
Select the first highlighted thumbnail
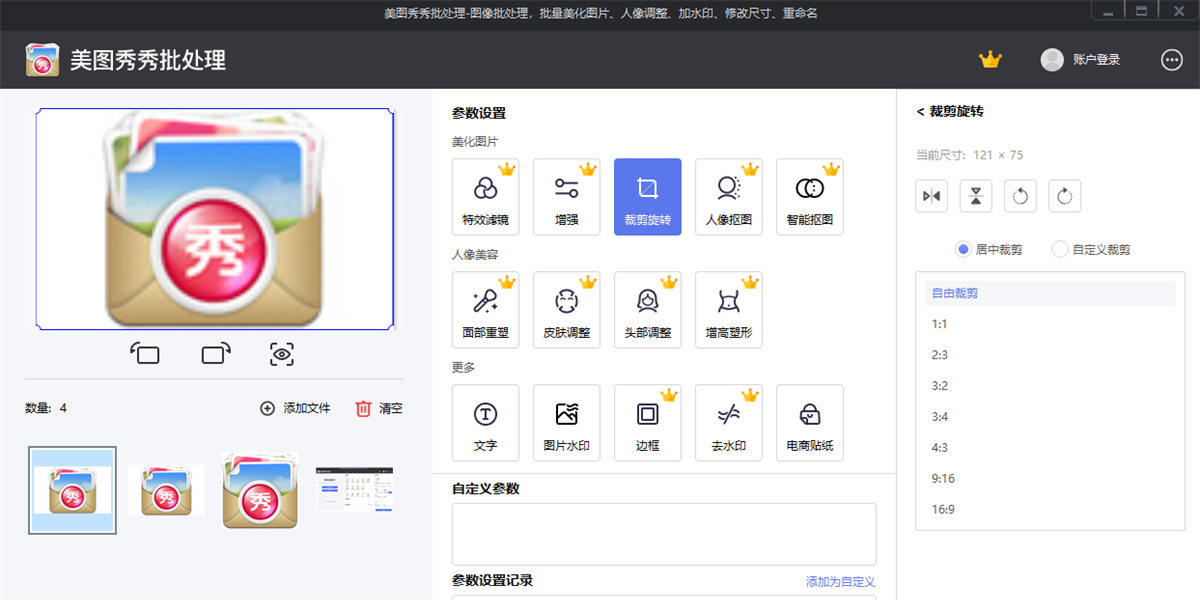tap(72, 490)
